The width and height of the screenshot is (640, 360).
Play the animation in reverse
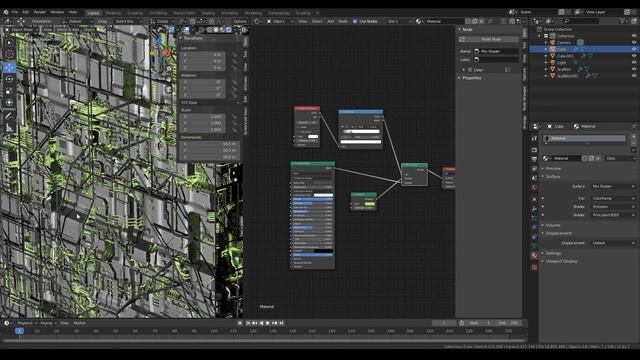pos(261,323)
